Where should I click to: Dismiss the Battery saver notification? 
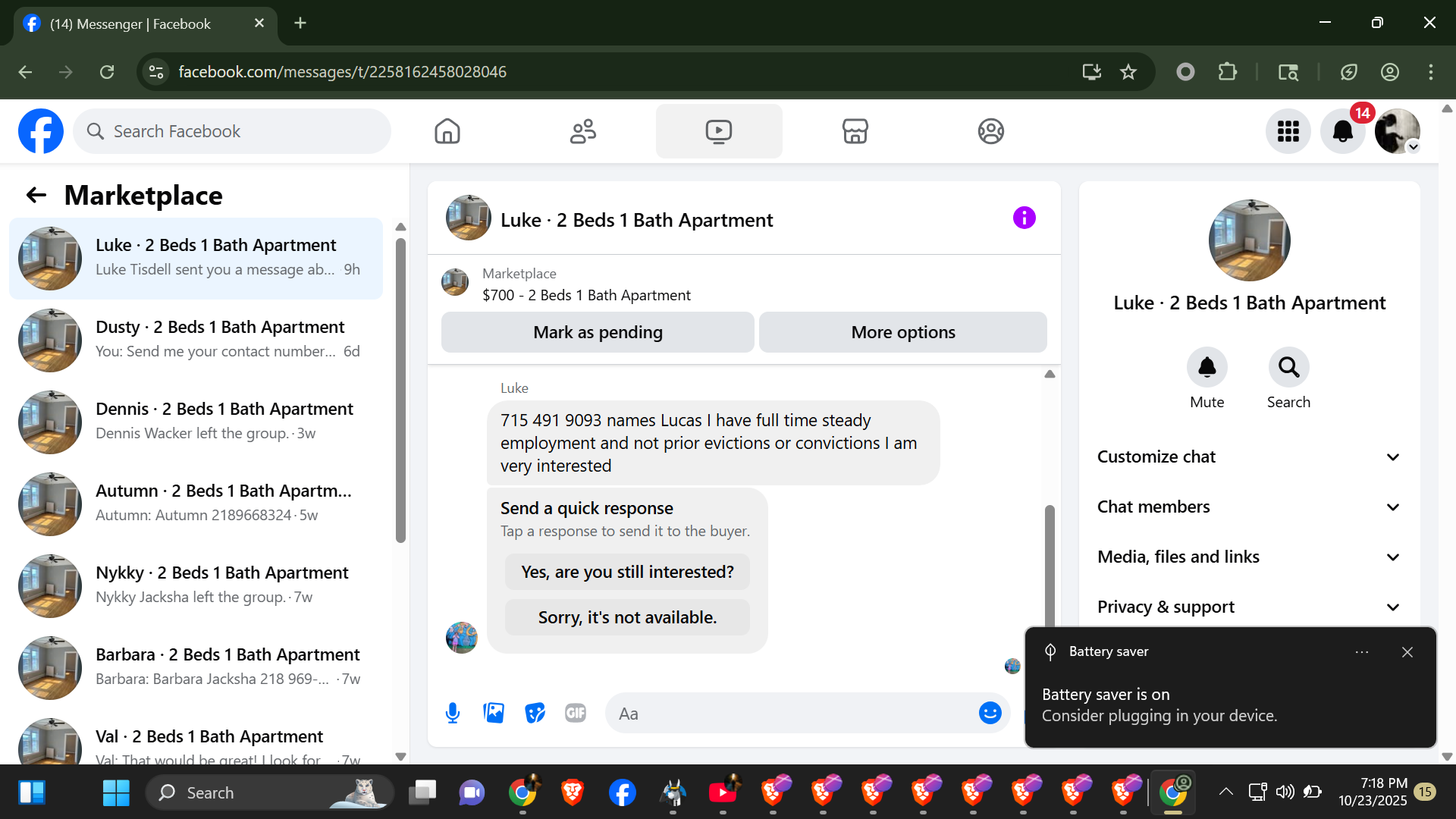(x=1407, y=652)
